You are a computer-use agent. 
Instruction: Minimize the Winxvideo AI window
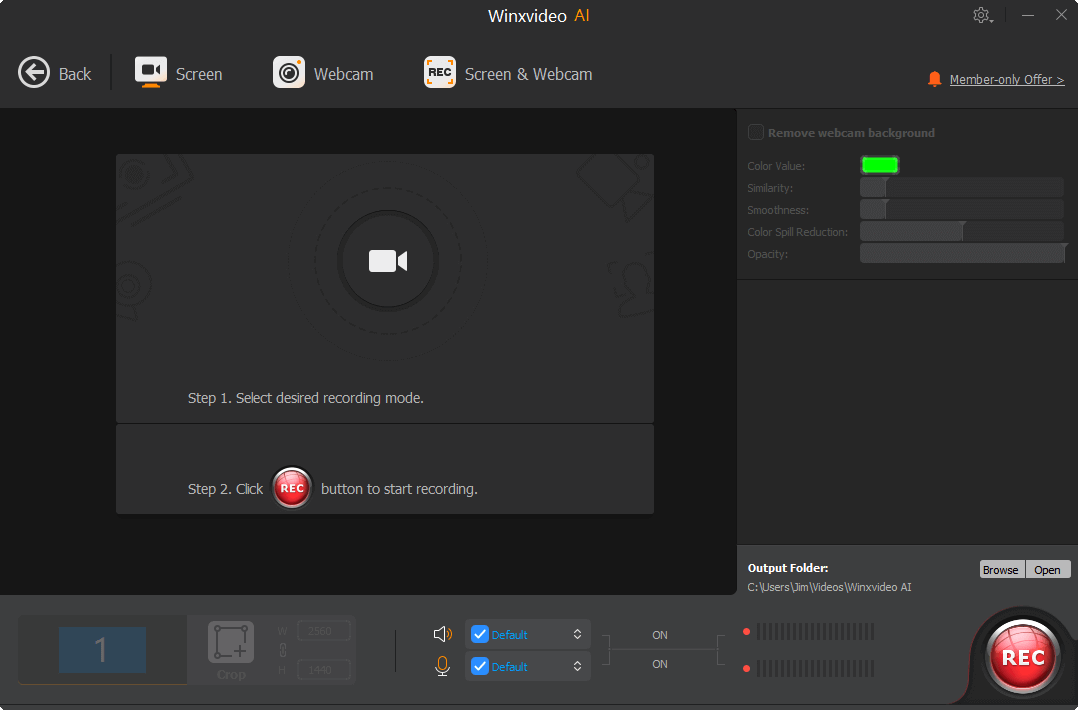(1028, 15)
